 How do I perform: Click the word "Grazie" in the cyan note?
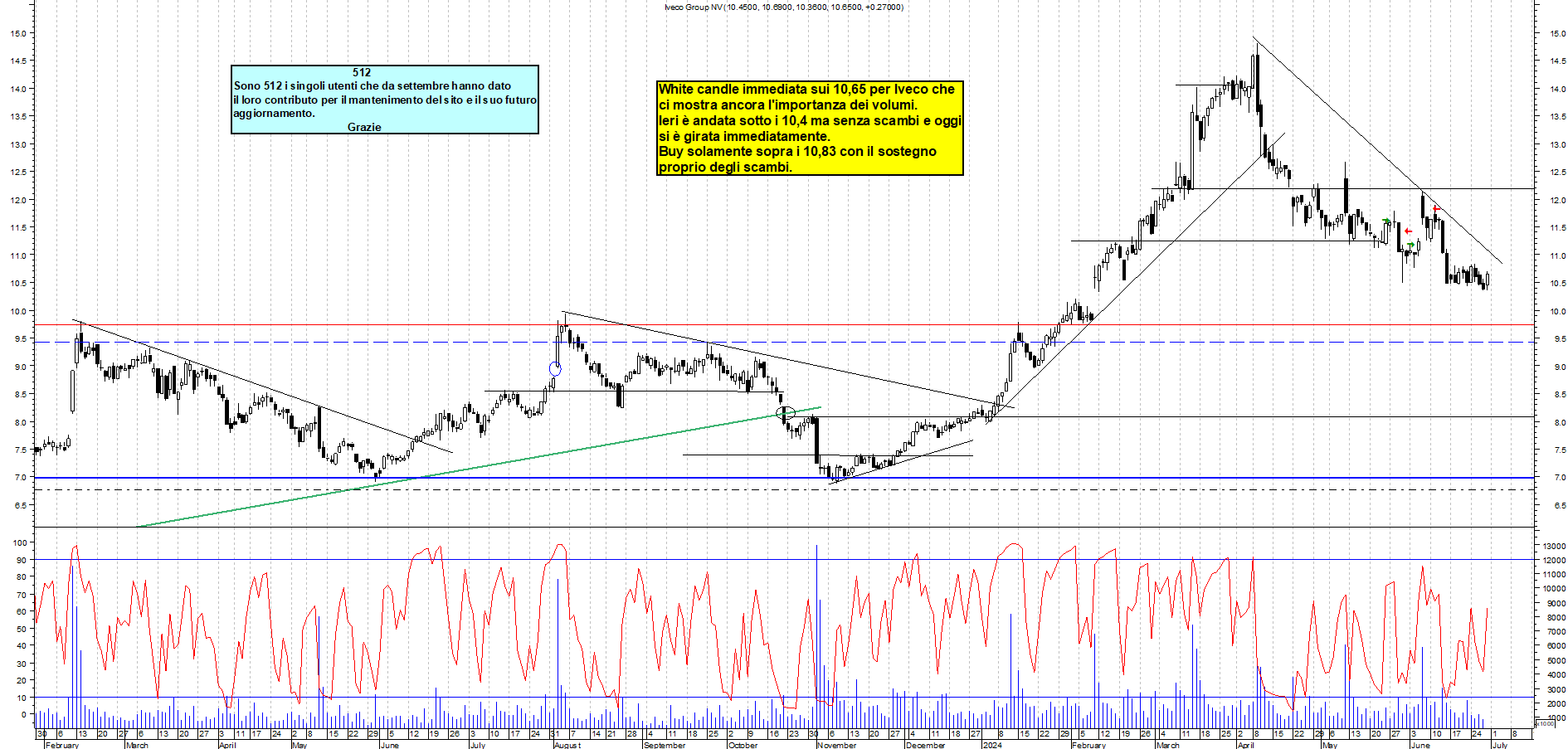click(x=364, y=127)
